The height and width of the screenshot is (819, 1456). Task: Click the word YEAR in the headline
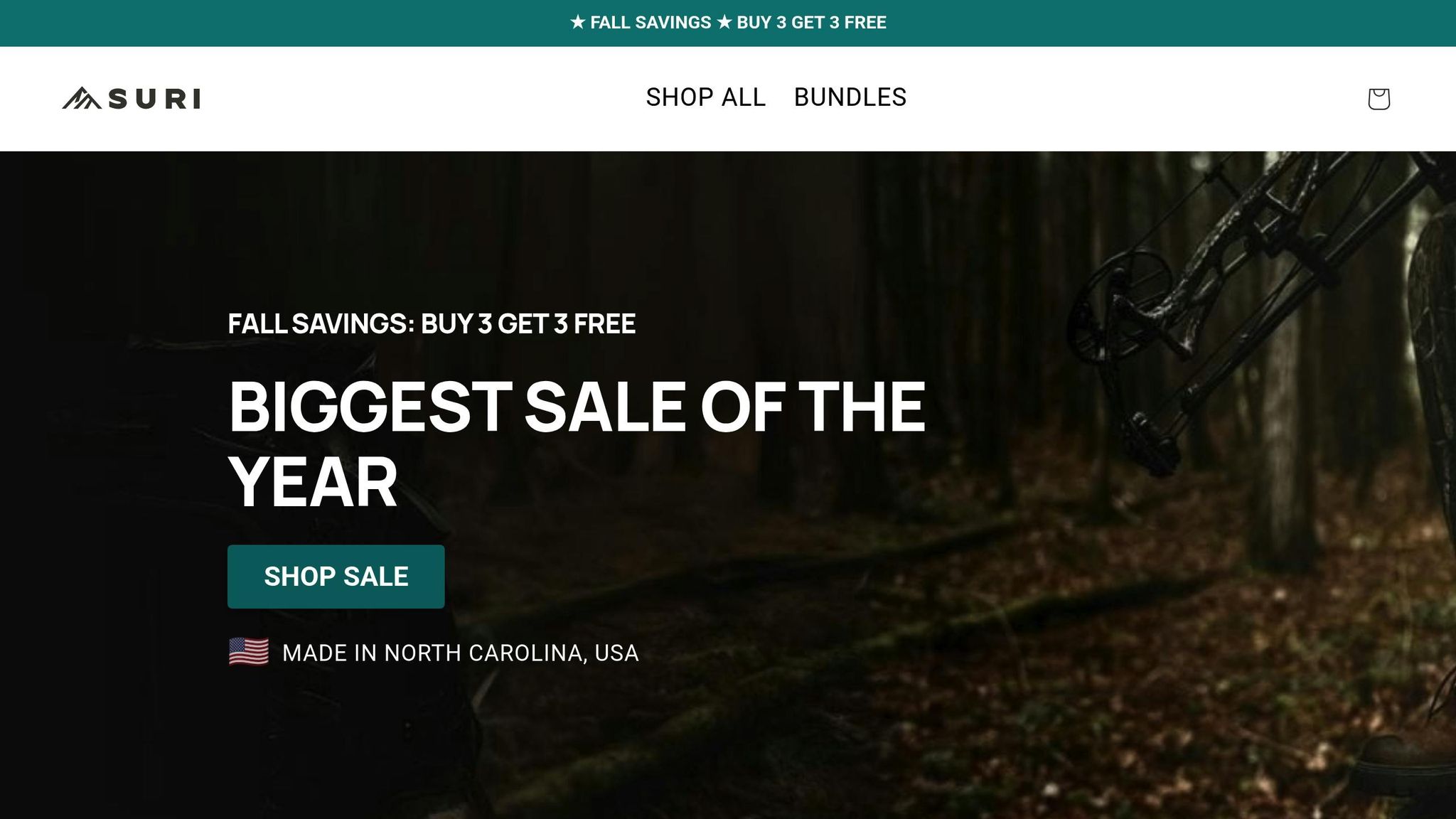click(x=313, y=483)
